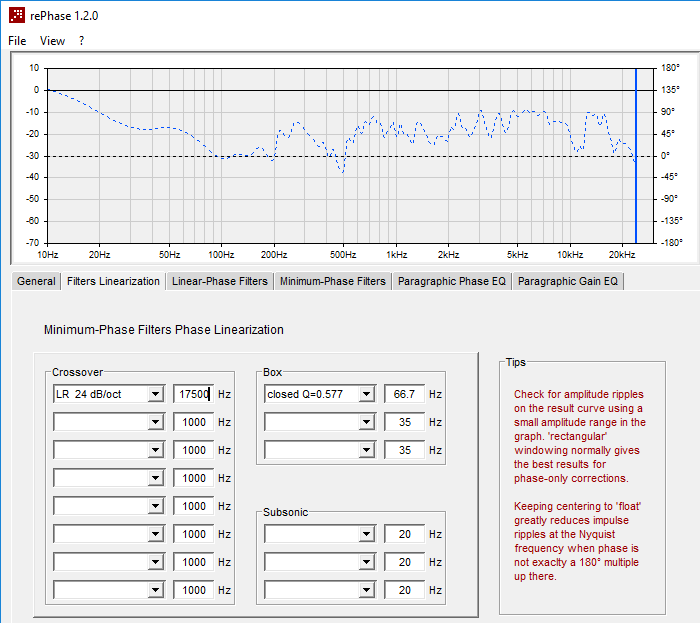
Task: Click the first Subsonic 20 Hz field
Action: point(404,534)
